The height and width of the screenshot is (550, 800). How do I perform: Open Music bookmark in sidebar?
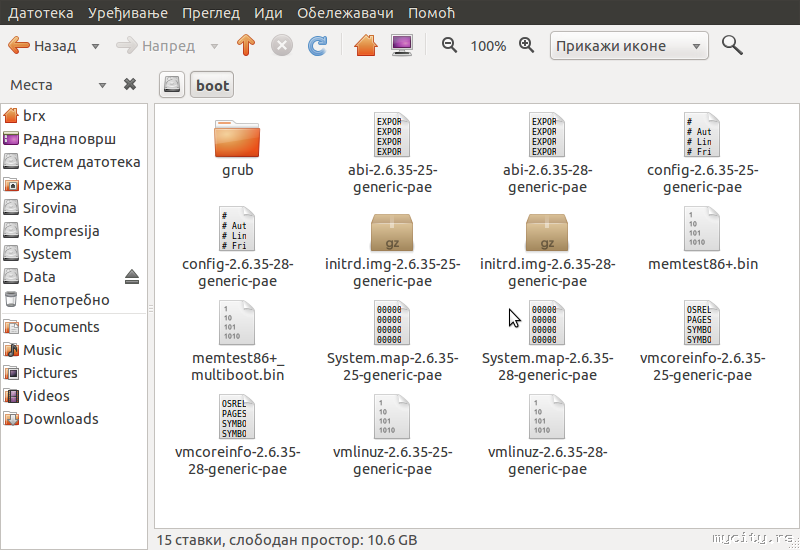74,349
